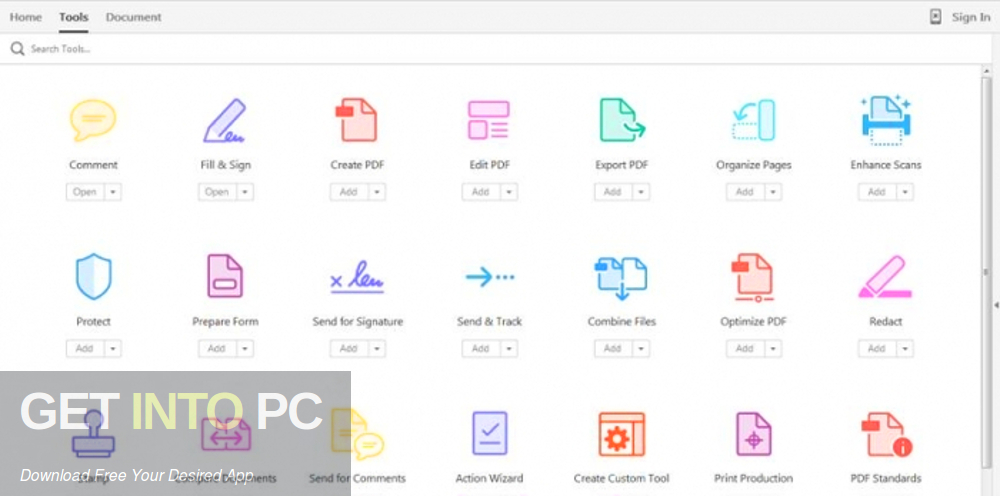Screen dimensions: 1000x496
Task: Add the Combine Files tool
Action: click(x=613, y=349)
